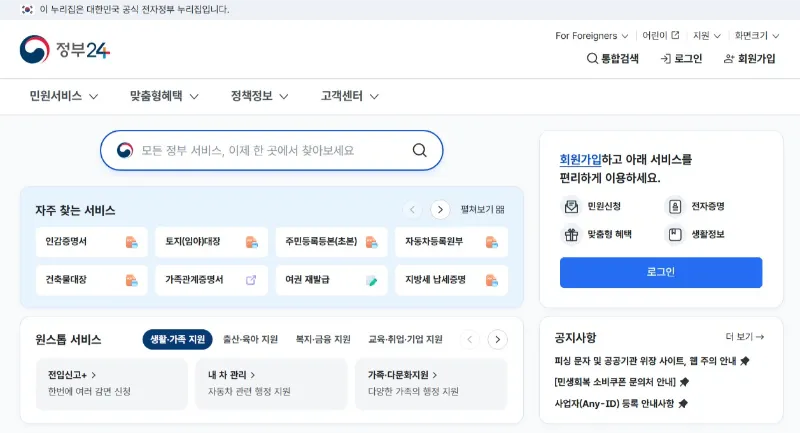Click the blue 로그인 button
Image resolution: width=800 pixels, height=433 pixels.
[x=661, y=272]
